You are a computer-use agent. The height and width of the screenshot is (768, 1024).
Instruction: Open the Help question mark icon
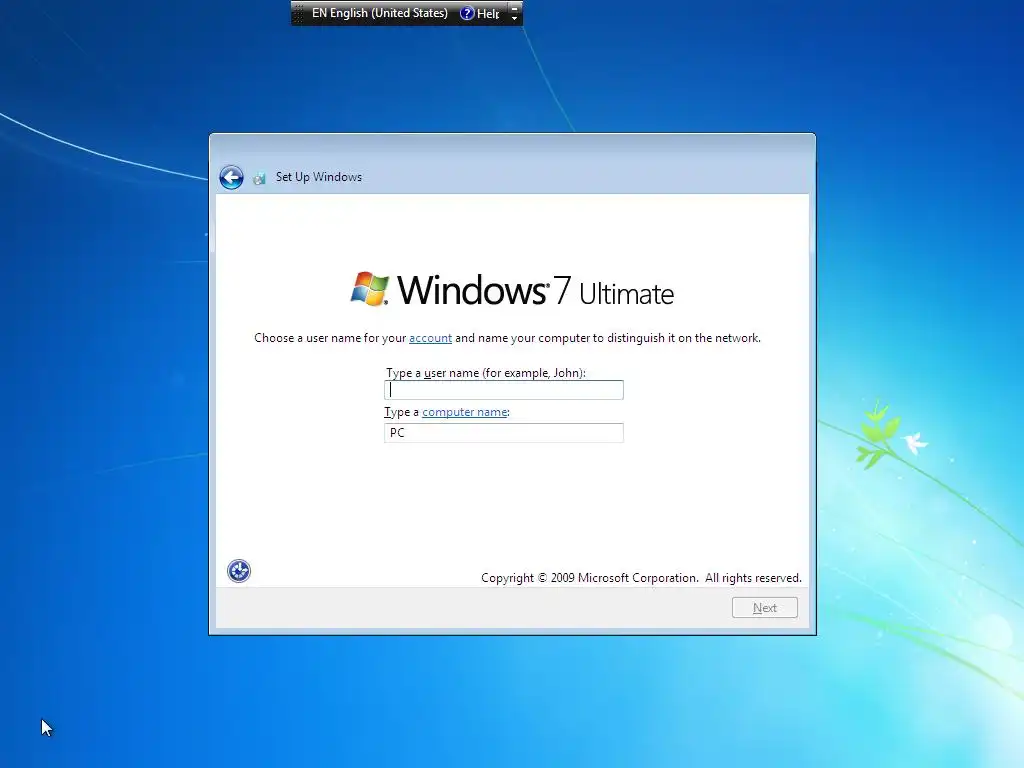pos(467,13)
